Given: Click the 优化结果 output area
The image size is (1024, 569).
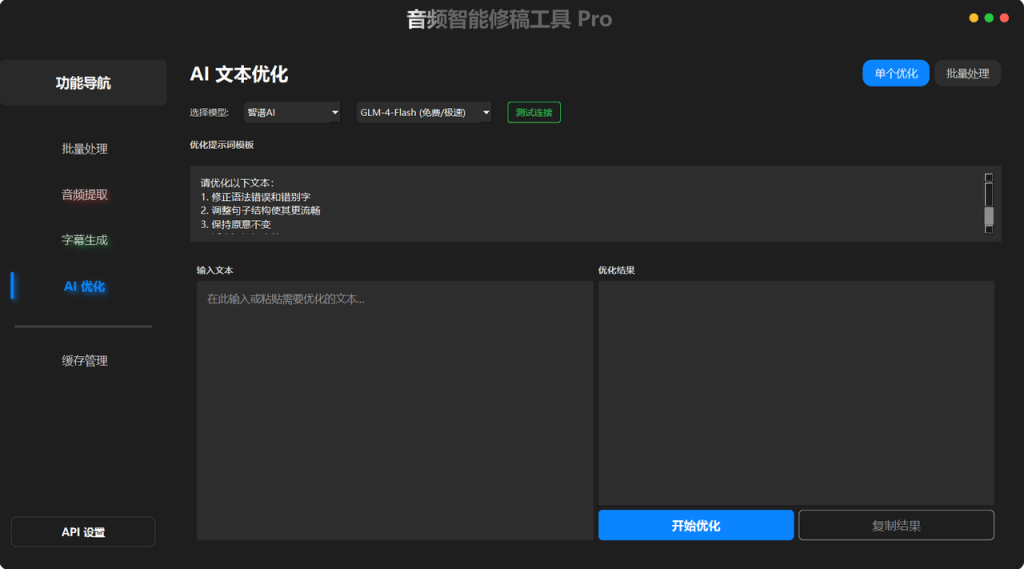Looking at the screenshot, I should click(x=796, y=393).
